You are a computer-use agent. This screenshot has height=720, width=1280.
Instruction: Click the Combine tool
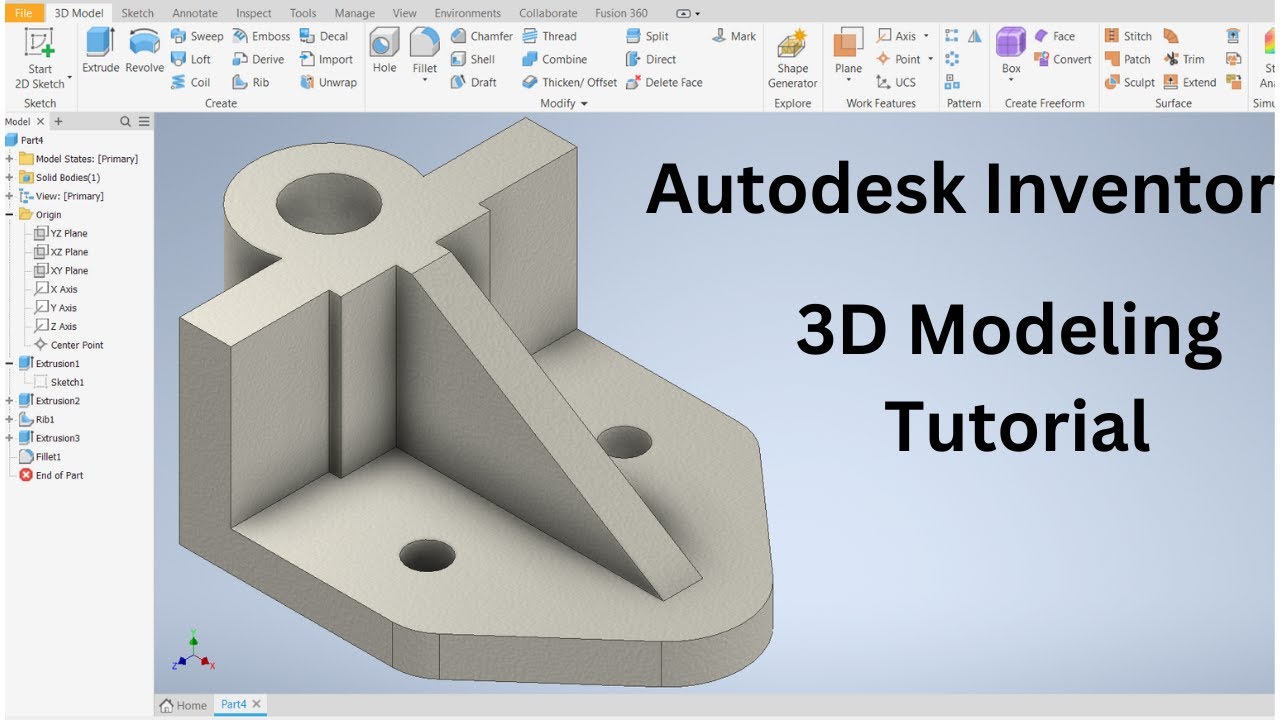tap(554, 59)
